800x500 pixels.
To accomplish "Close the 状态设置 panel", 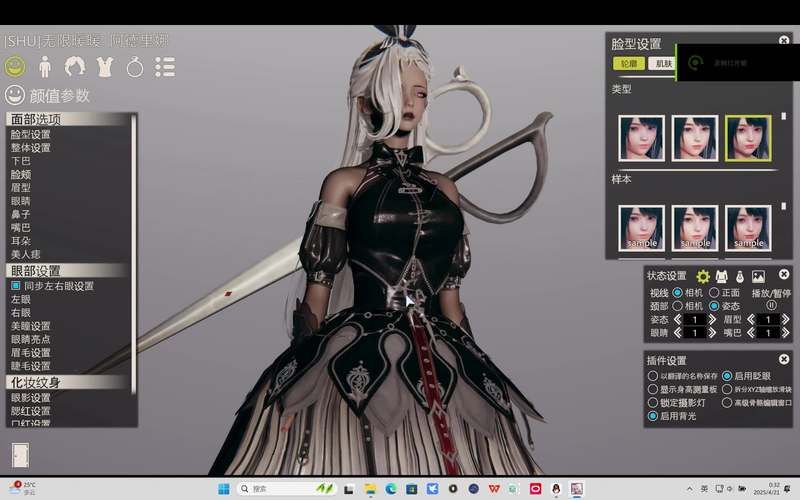I will click(784, 274).
